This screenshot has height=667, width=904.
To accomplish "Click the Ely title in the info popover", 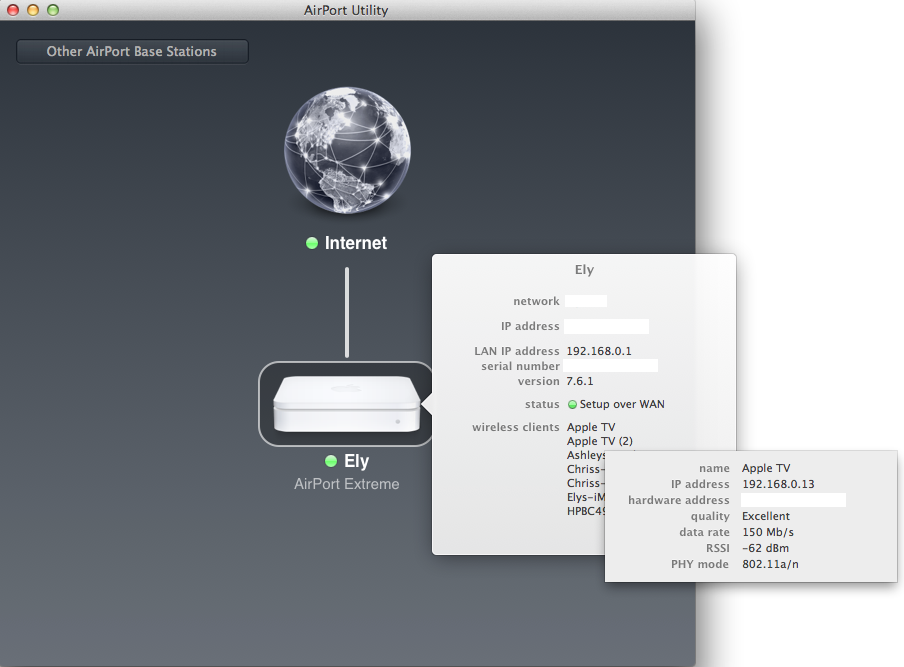I will coord(584,270).
